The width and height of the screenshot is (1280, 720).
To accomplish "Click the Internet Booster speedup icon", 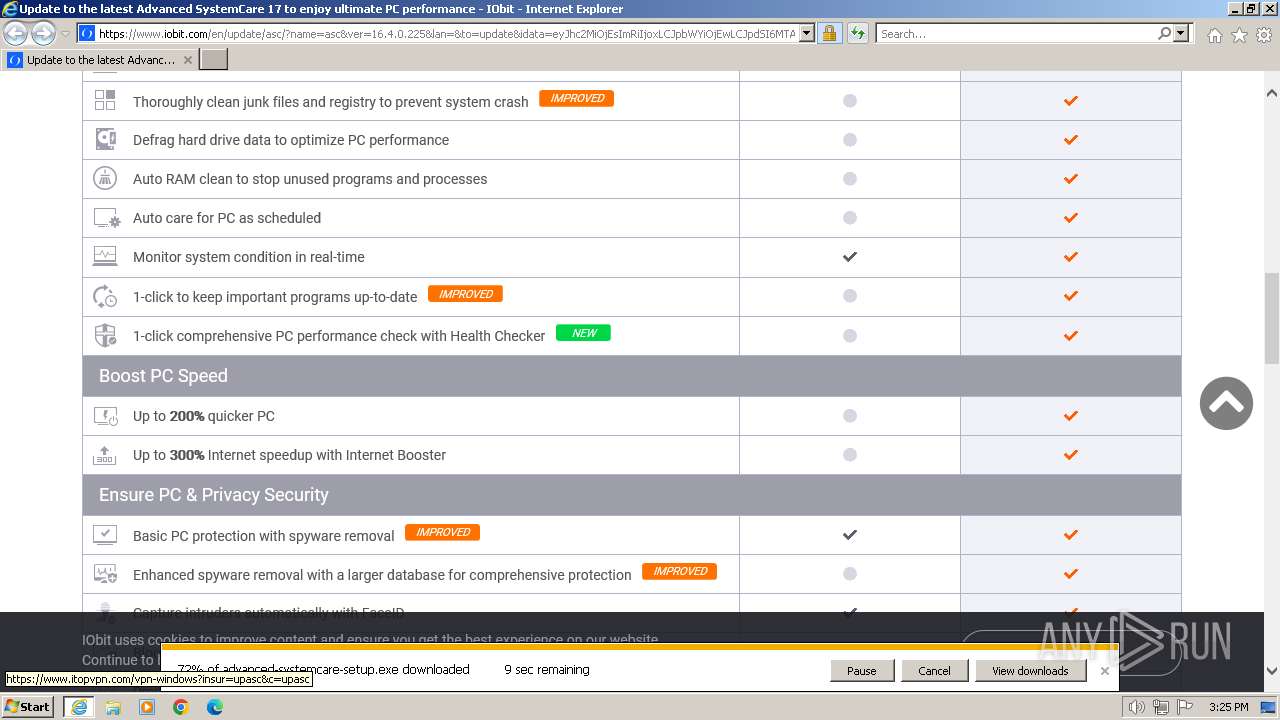I will 105,455.
